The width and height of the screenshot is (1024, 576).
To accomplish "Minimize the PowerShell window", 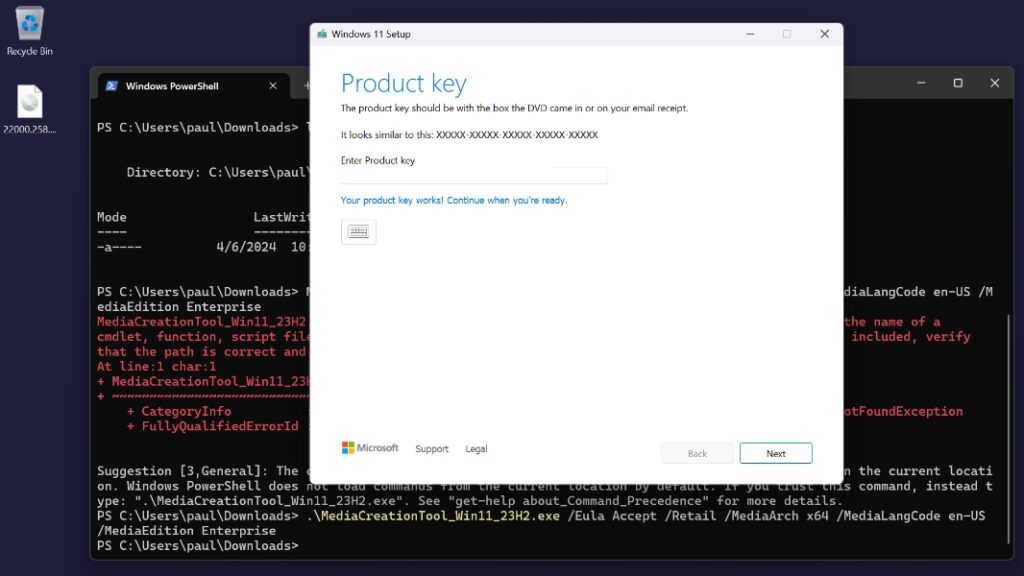I will 921,83.
